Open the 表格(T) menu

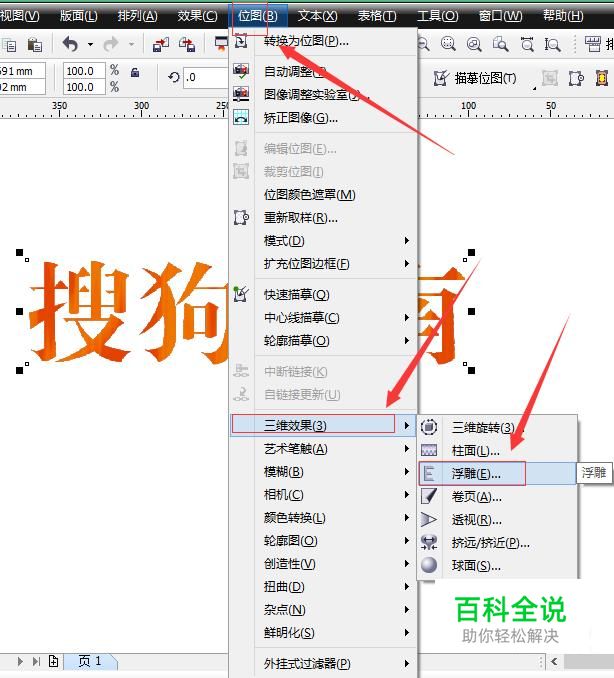[377, 16]
